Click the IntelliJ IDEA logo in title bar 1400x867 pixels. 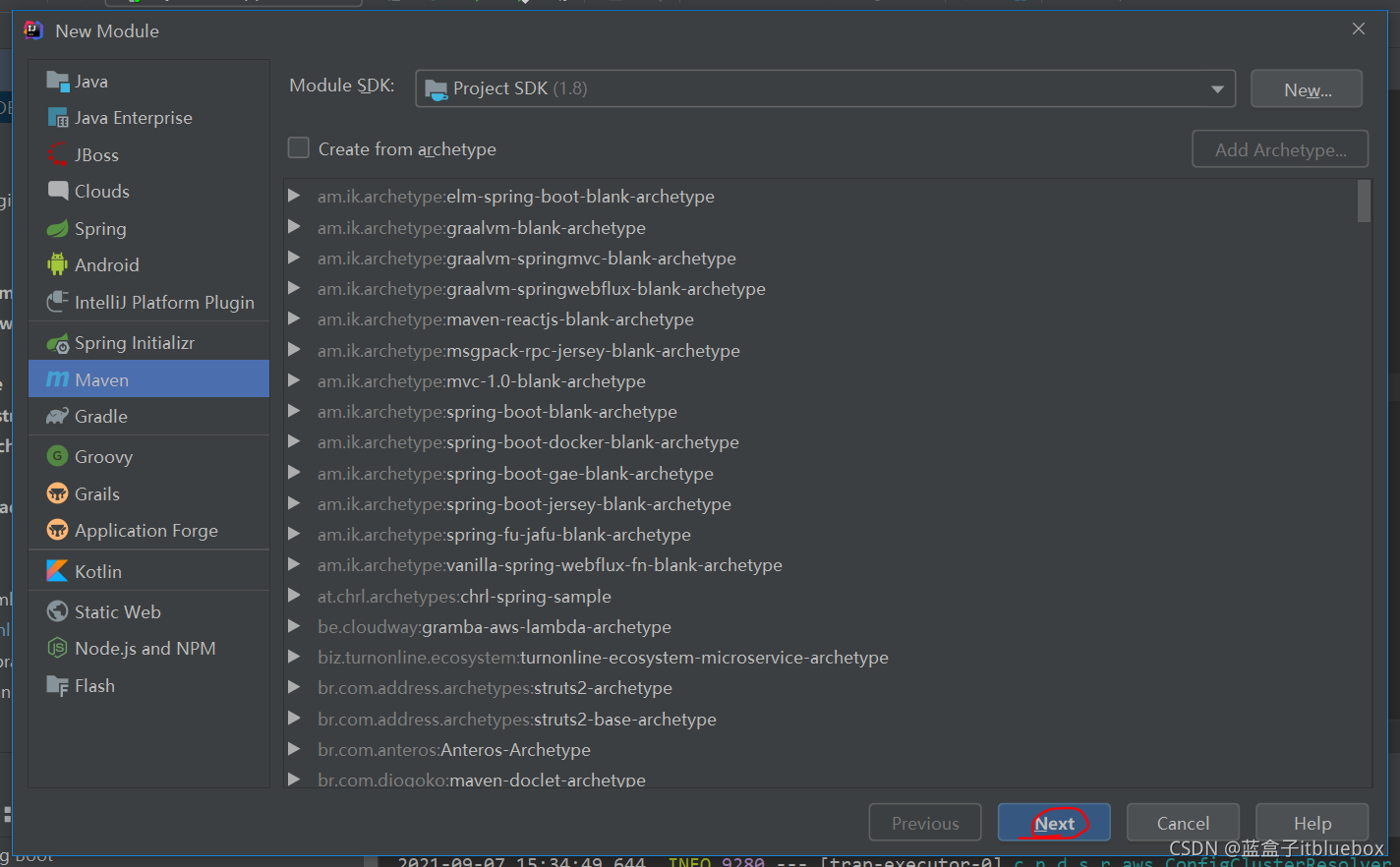tap(32, 30)
